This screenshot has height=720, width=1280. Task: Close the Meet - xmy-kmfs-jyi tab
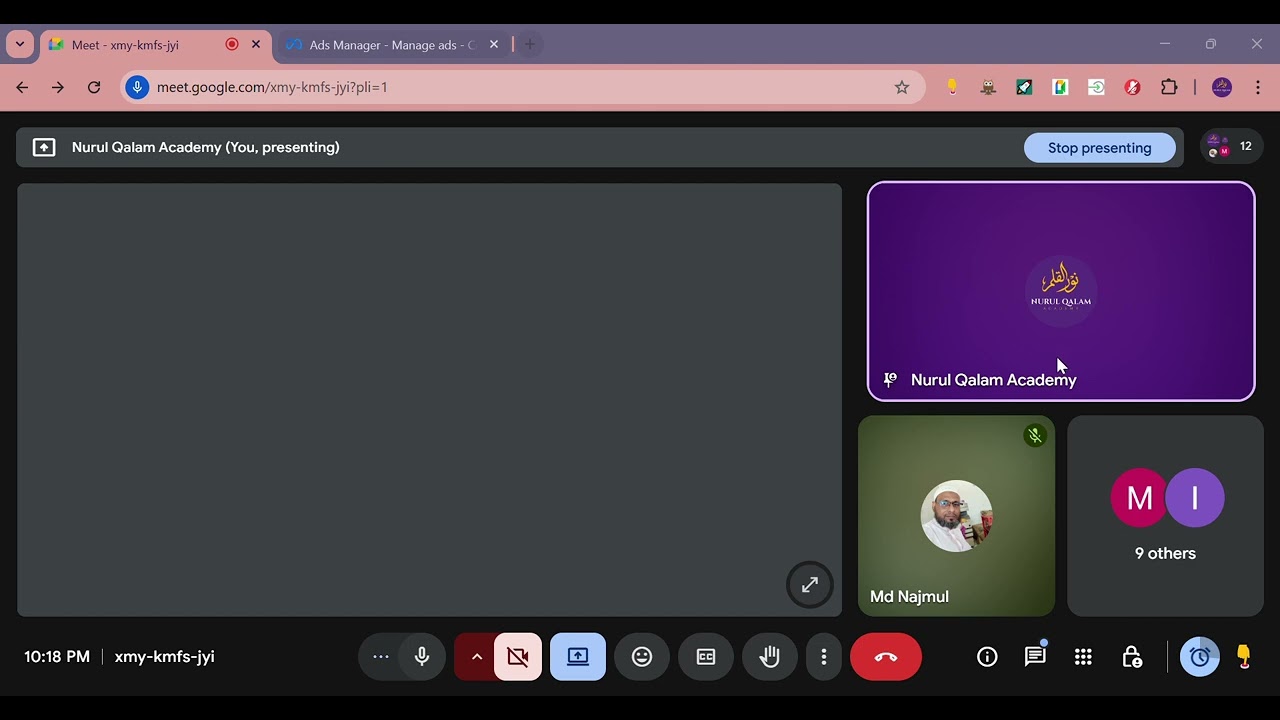(256, 45)
